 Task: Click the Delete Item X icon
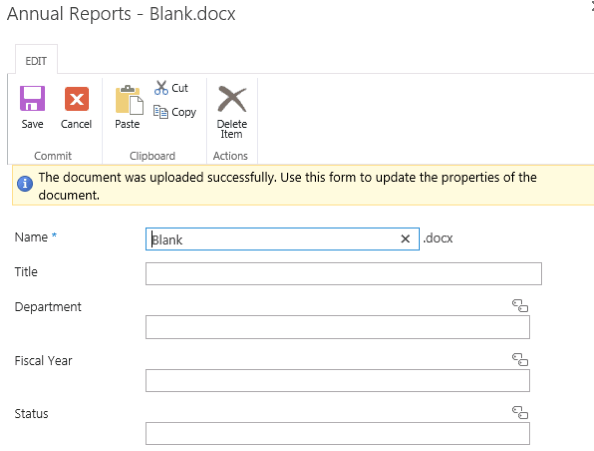[232, 99]
